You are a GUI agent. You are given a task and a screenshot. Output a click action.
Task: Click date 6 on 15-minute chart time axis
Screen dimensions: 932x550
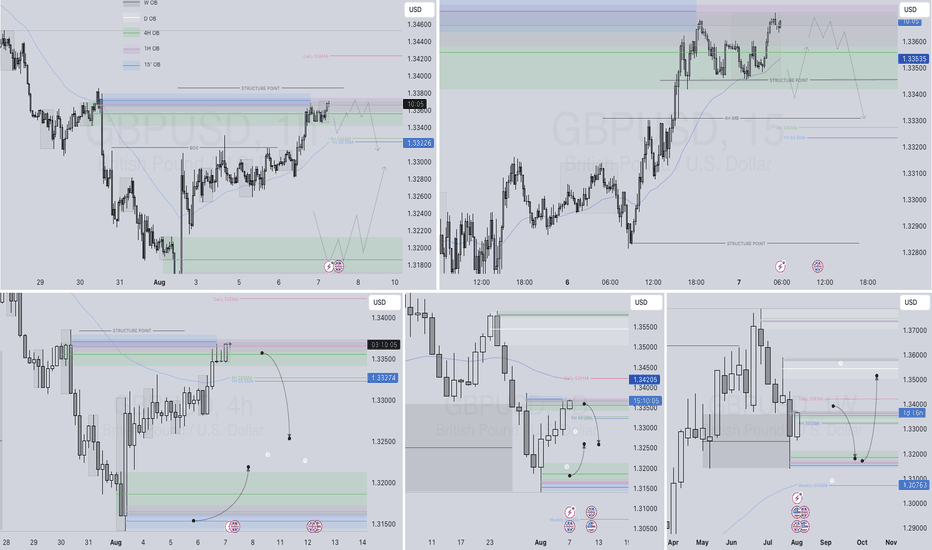(x=567, y=282)
